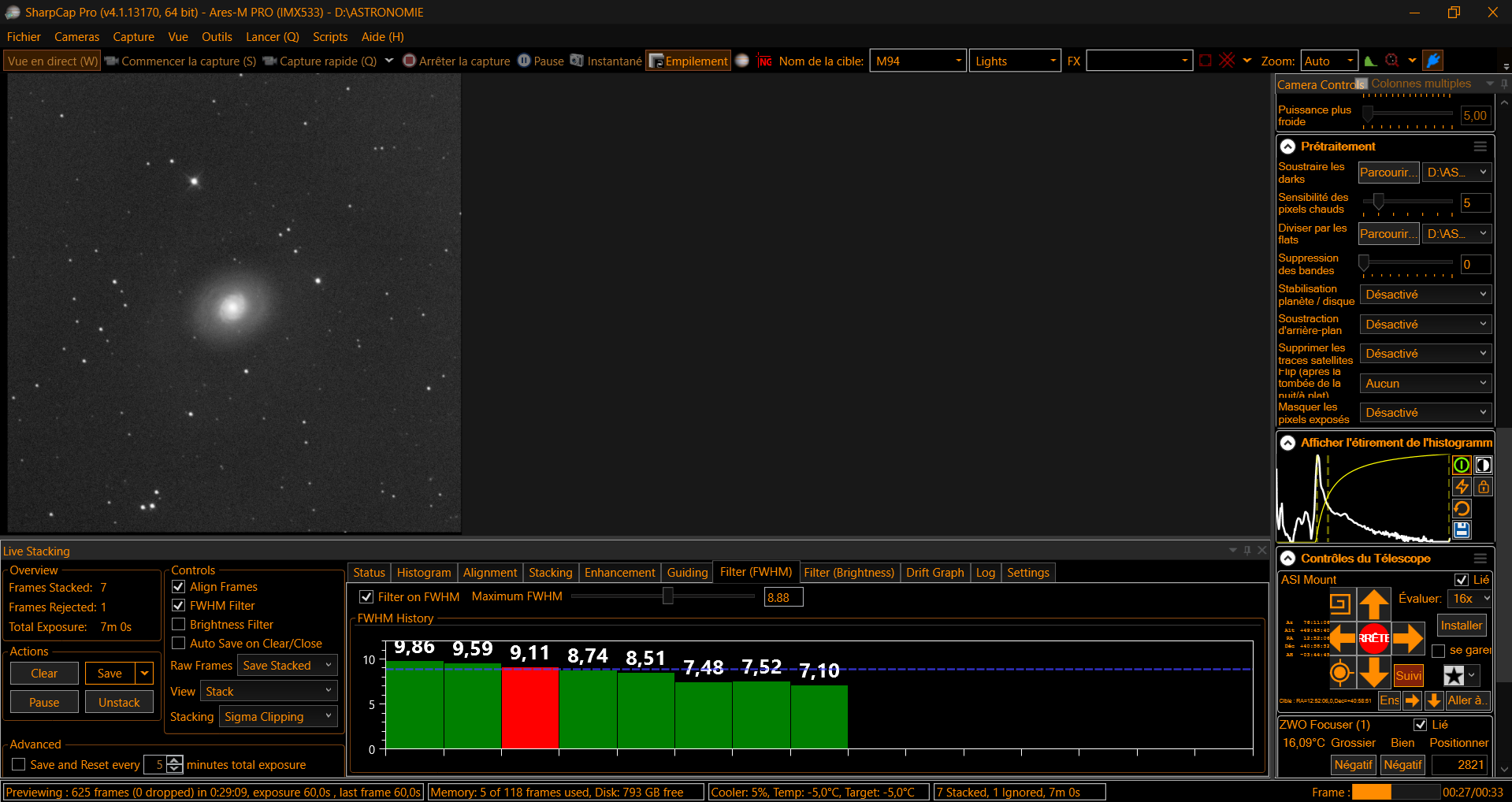Check the se garer checkbox
This screenshot has height=802, width=1512.
click(x=1438, y=651)
